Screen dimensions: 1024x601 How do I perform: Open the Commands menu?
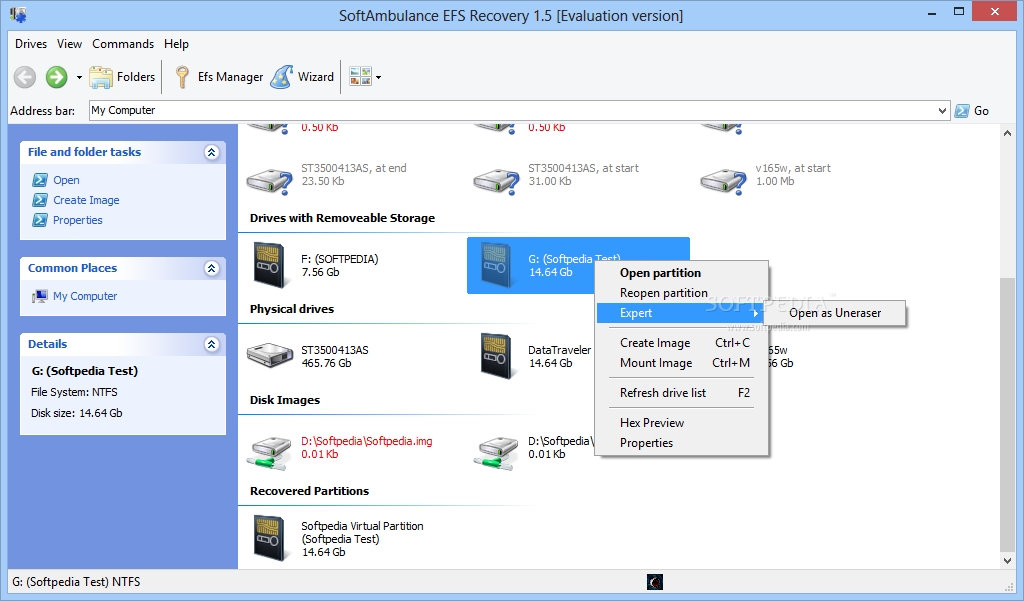pos(123,44)
